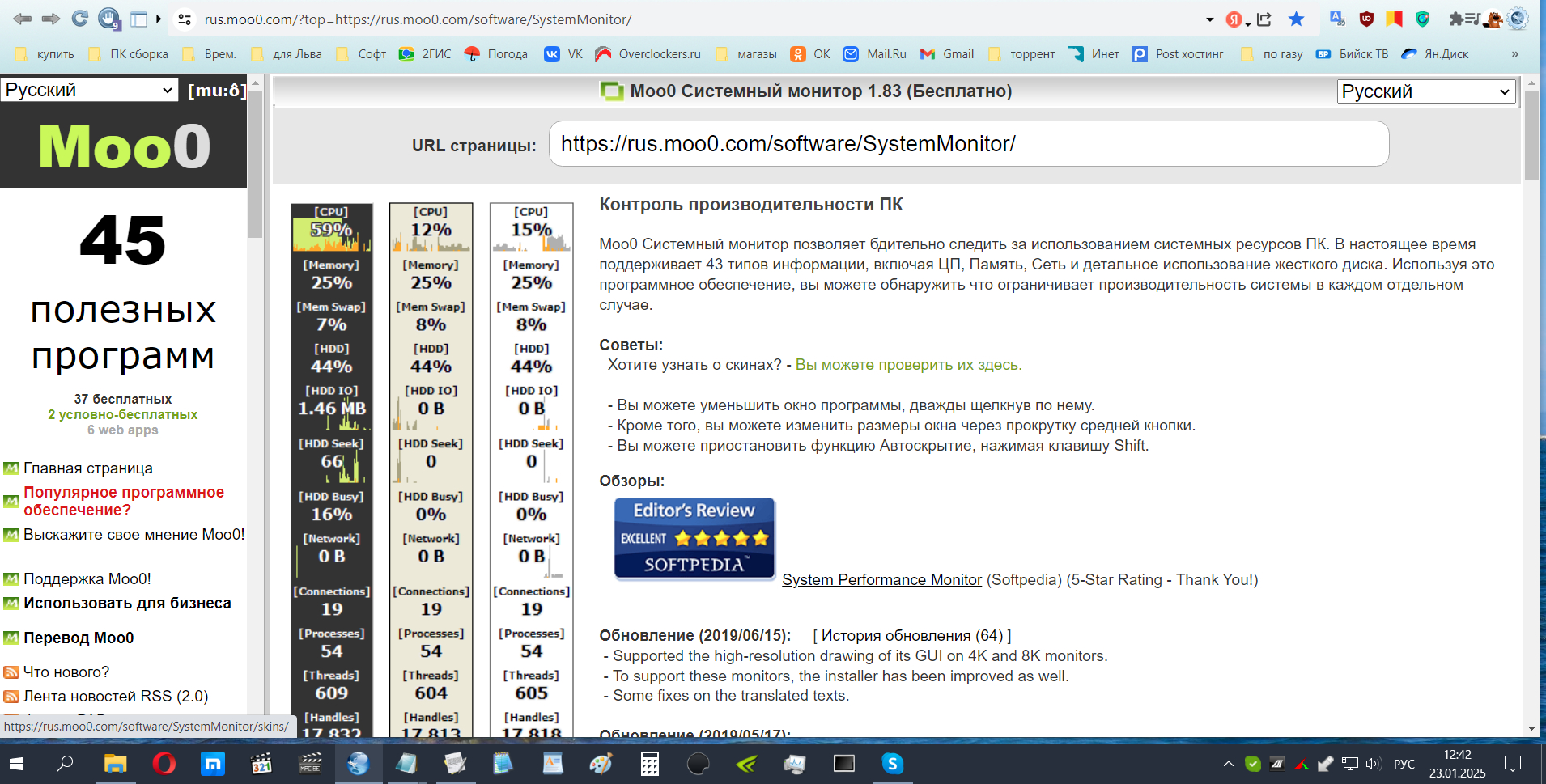
Task: Open the VK bookmark
Action: [x=563, y=54]
